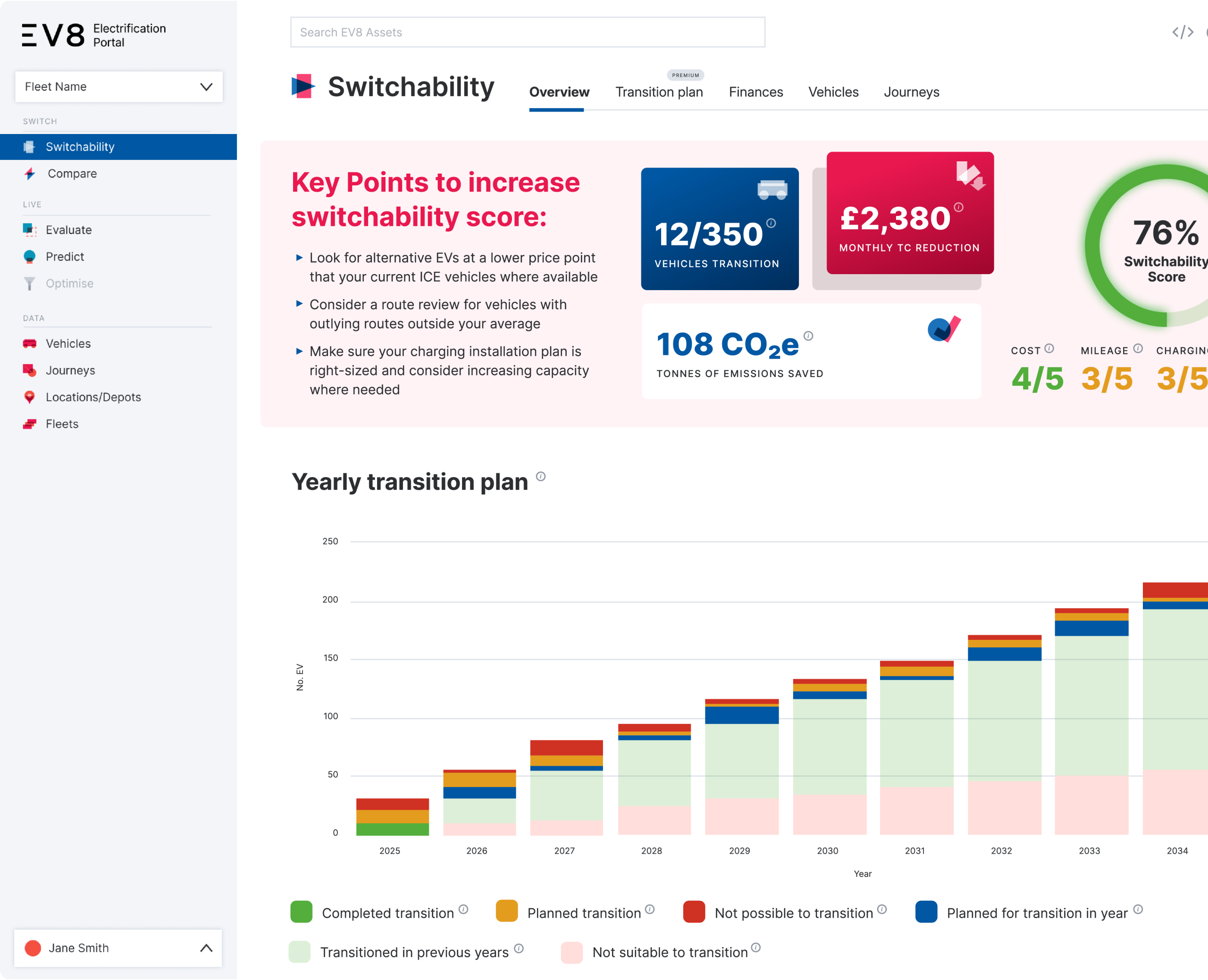Expand the Jane Smith user menu

click(118, 948)
